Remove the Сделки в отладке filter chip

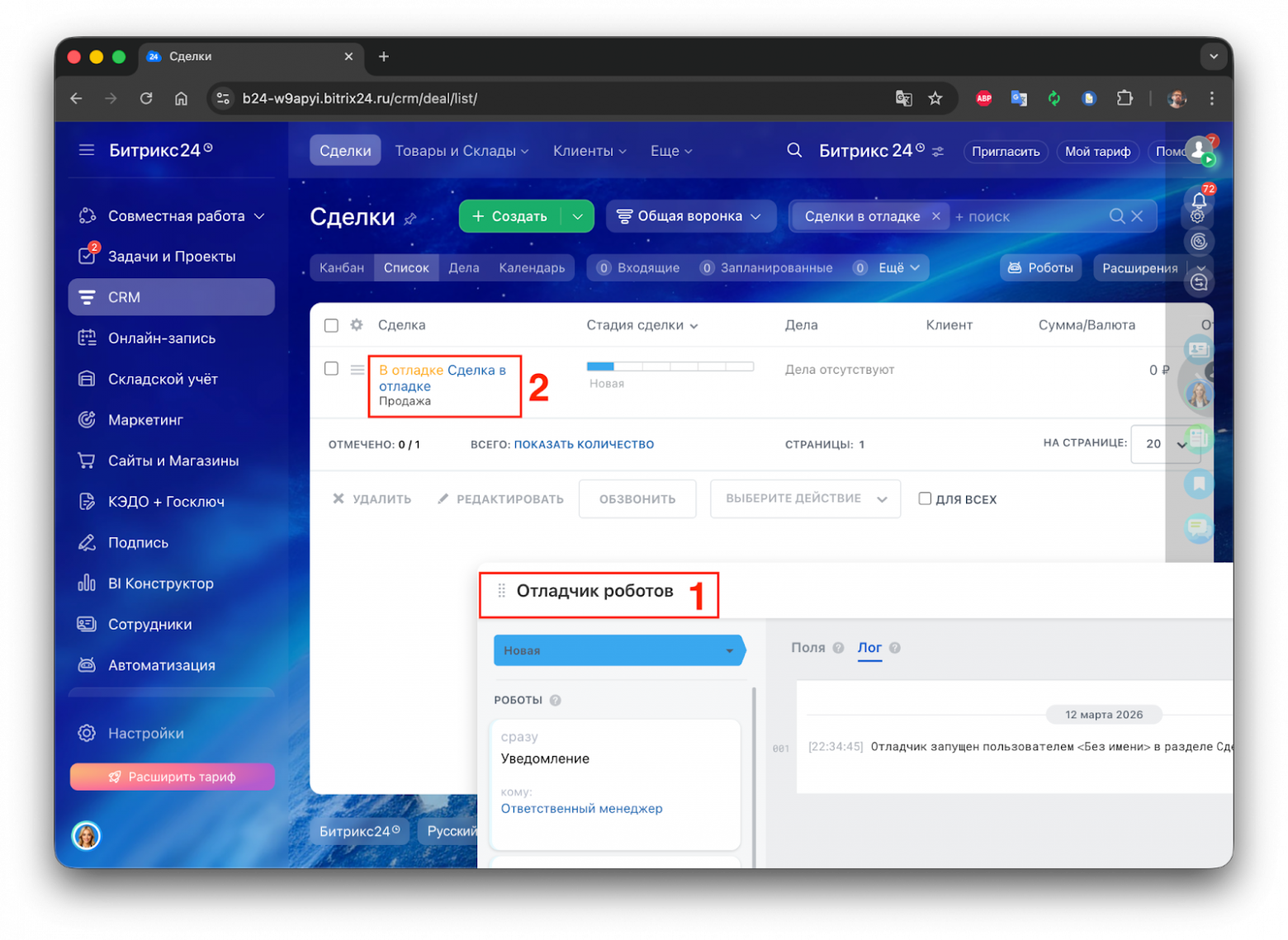click(x=936, y=216)
